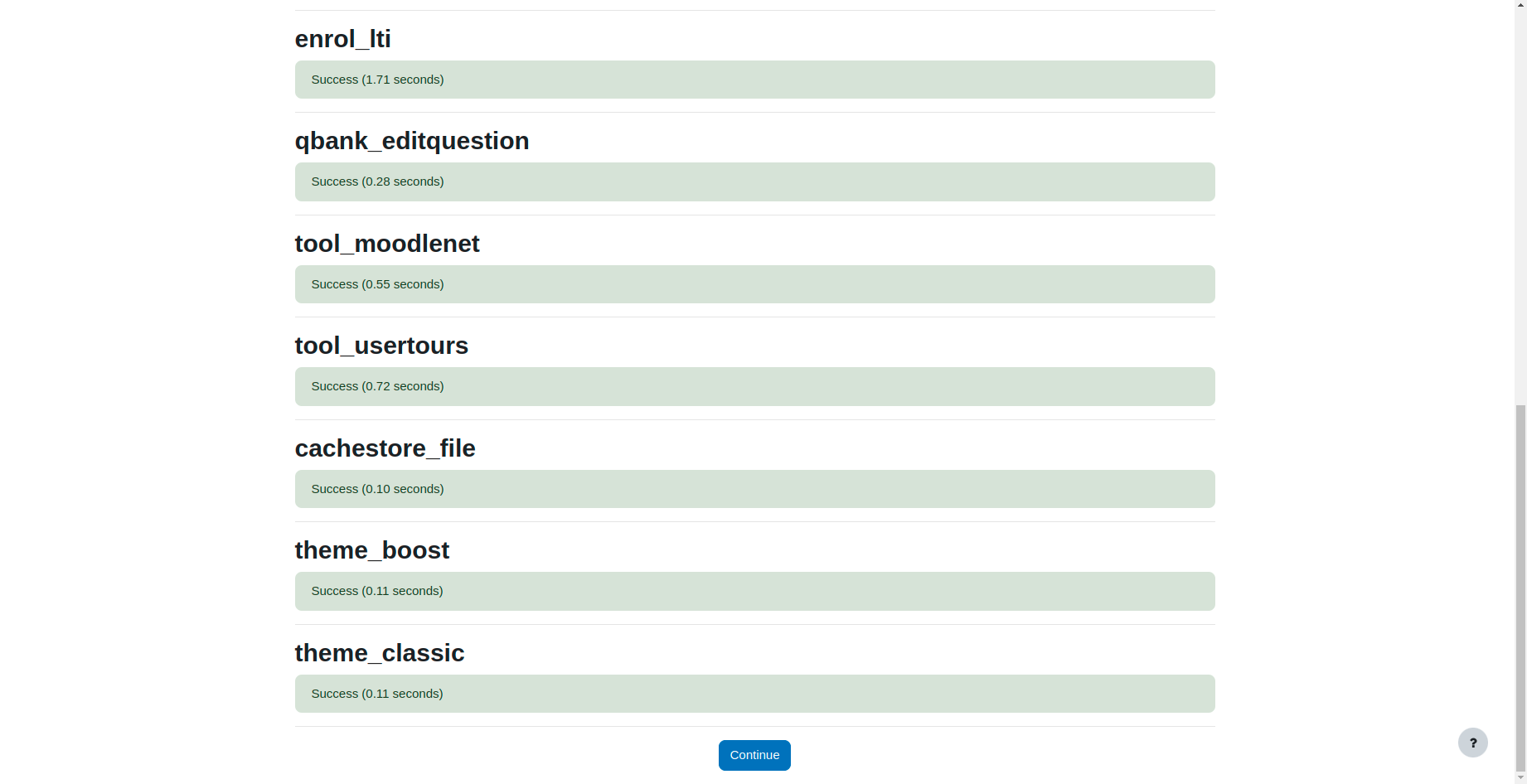Click the Success (0.28 seconds) message
Image resolution: width=1527 pixels, height=784 pixels.
coord(754,181)
